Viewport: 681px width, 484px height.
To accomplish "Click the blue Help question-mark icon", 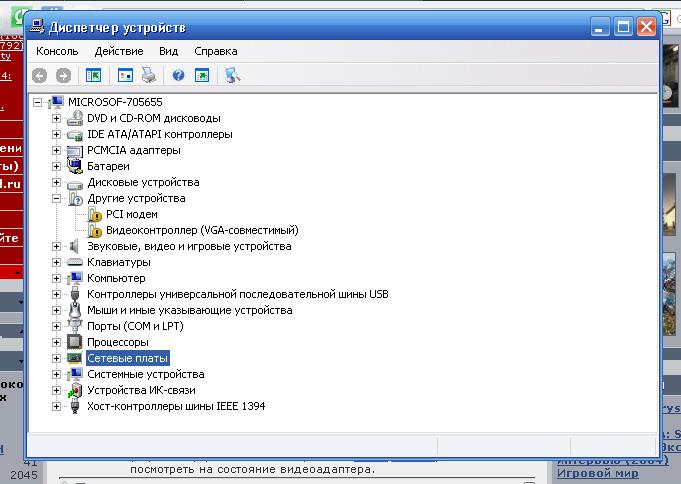I will point(179,76).
